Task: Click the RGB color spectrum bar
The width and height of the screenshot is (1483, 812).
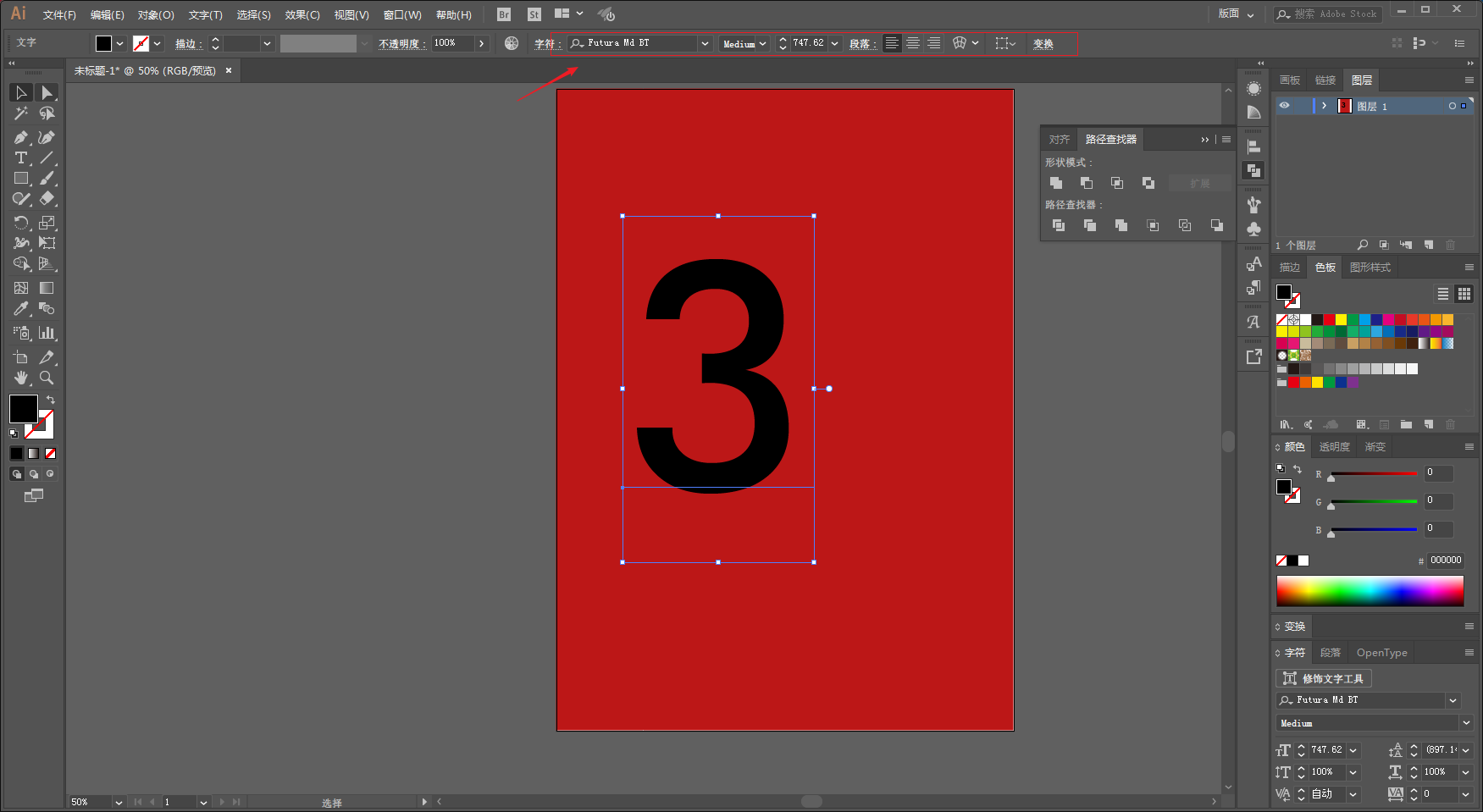Action: coord(1370,591)
